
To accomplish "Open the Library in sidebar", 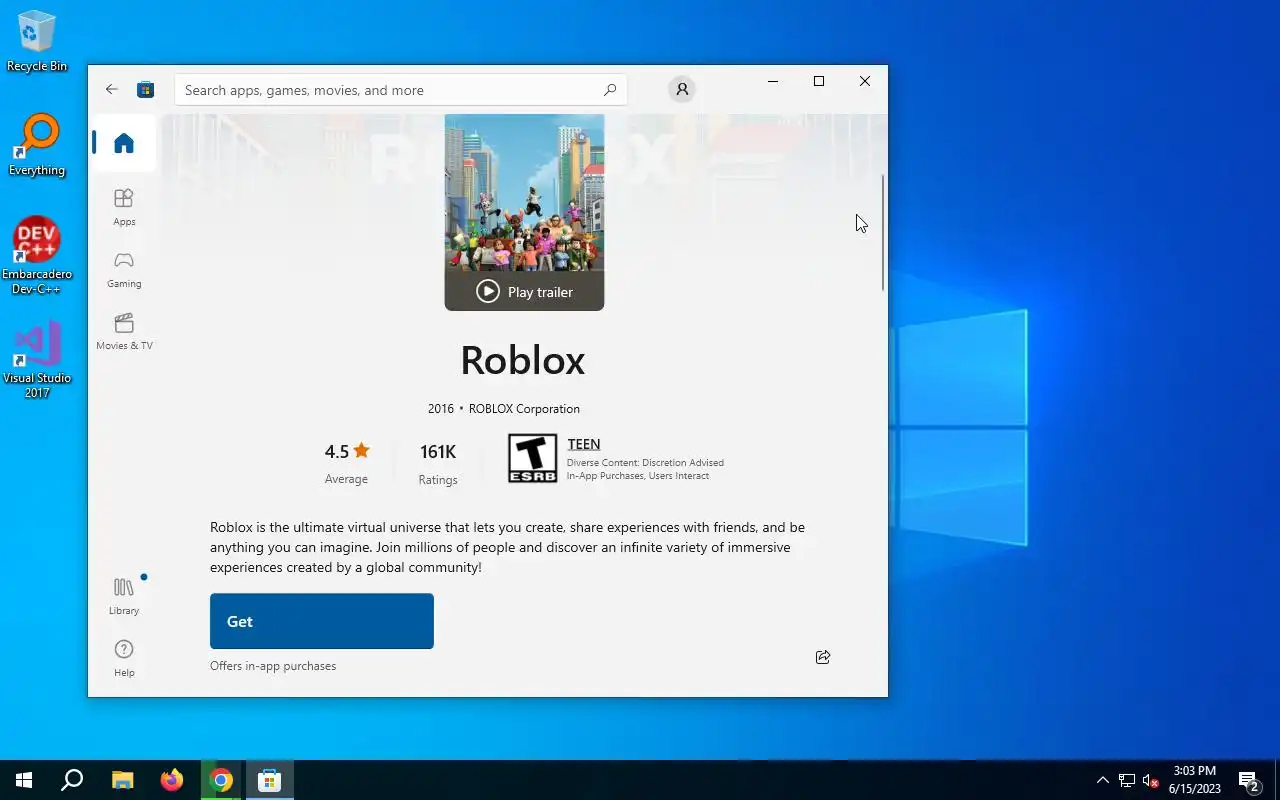I will point(124,596).
